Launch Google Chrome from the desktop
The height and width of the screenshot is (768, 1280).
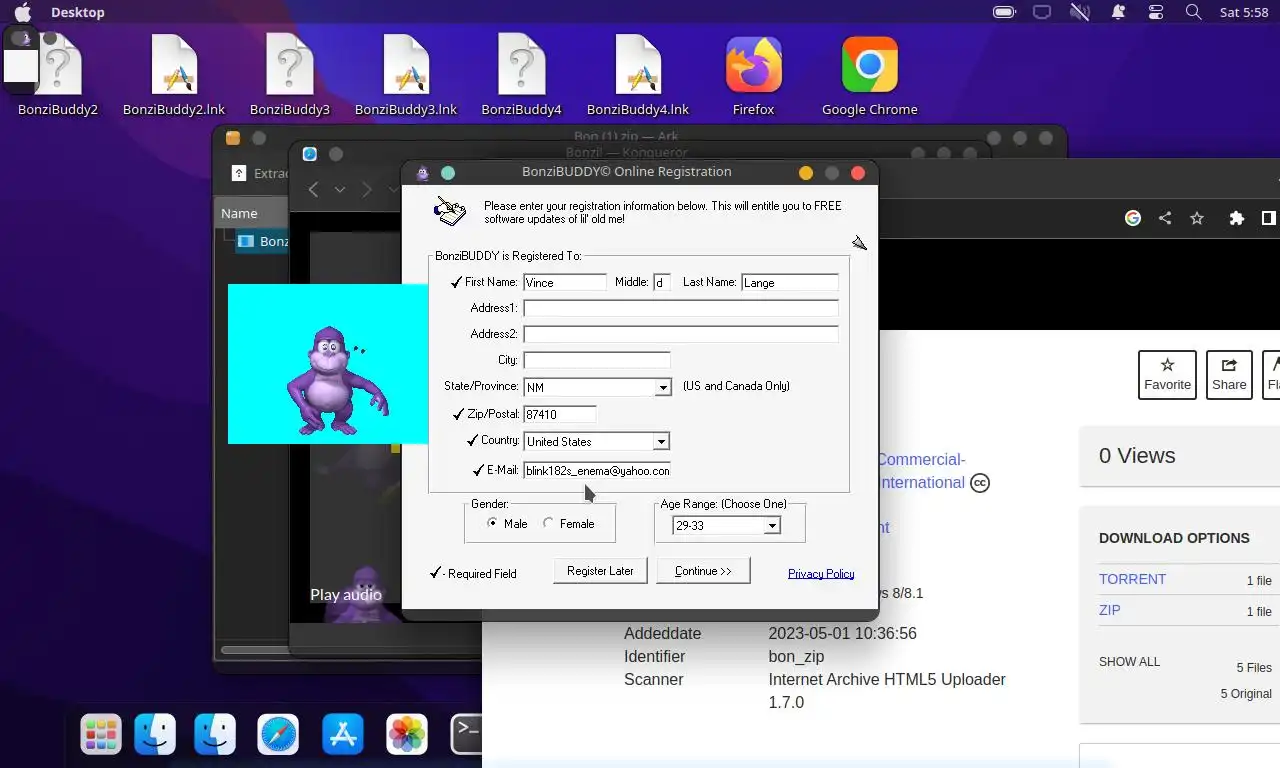870,75
